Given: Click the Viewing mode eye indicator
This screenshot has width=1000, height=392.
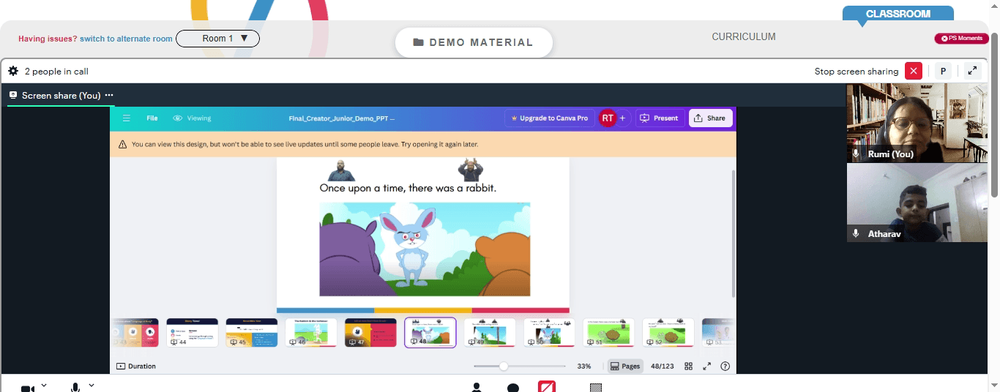Looking at the screenshot, I should 192,118.
